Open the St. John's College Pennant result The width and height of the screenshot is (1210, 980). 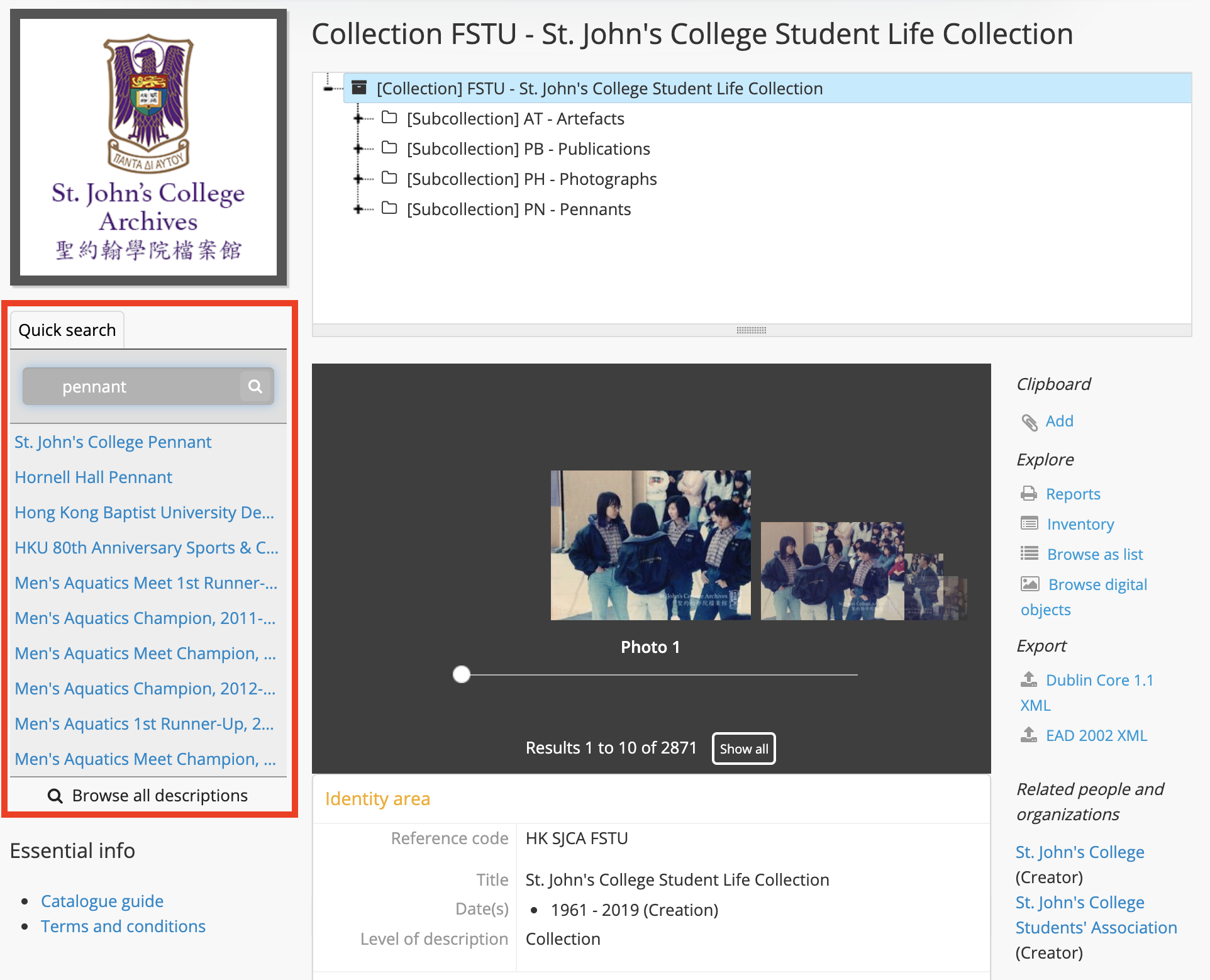tap(113, 442)
